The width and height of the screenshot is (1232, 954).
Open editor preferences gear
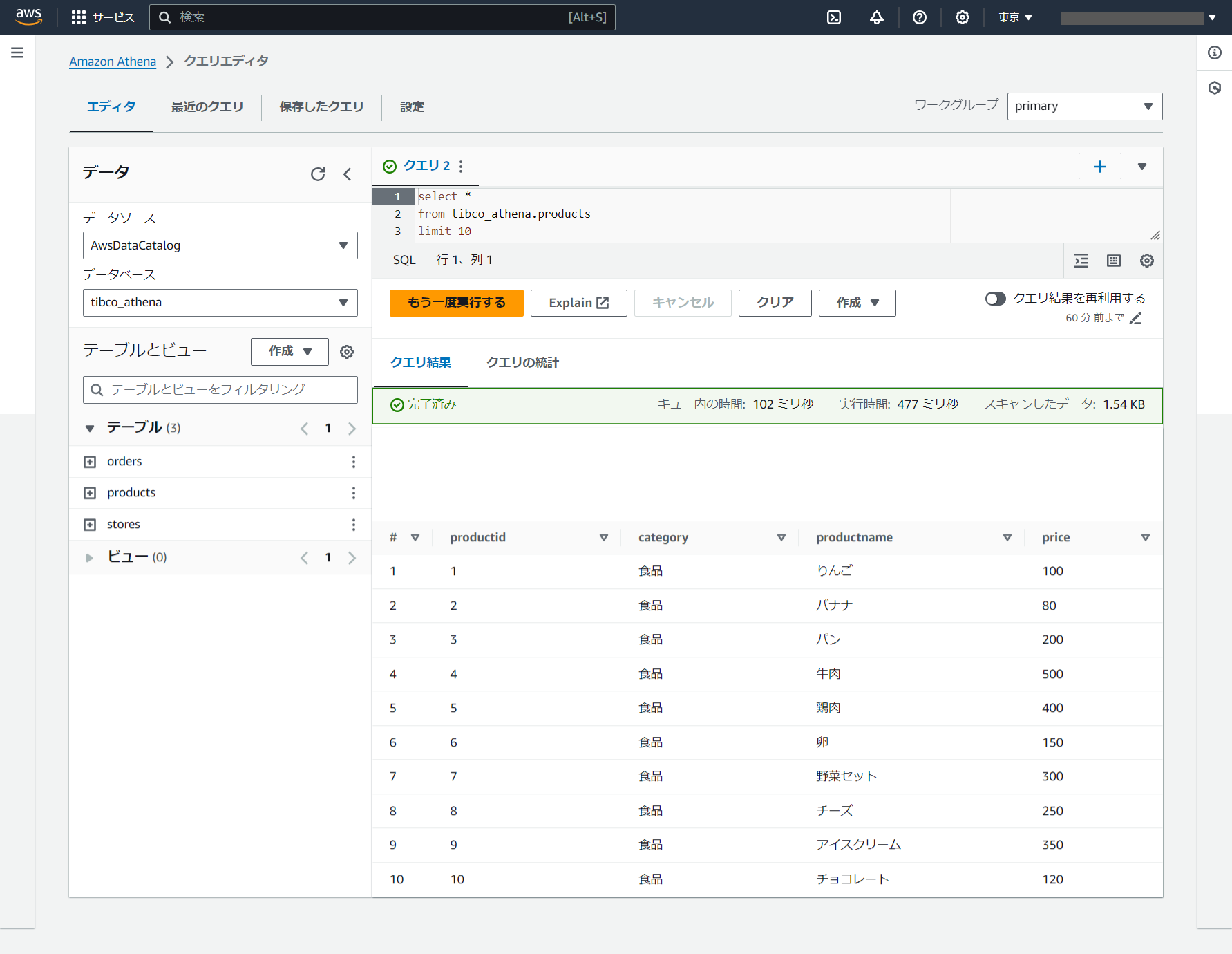coord(1147,261)
